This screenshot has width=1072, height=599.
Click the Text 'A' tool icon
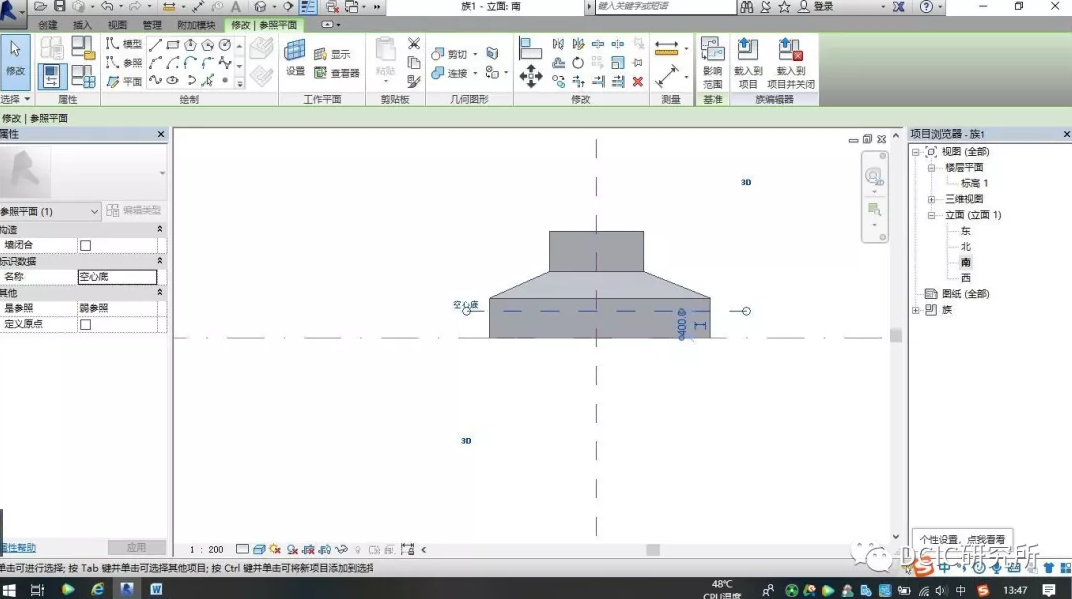(x=236, y=7)
